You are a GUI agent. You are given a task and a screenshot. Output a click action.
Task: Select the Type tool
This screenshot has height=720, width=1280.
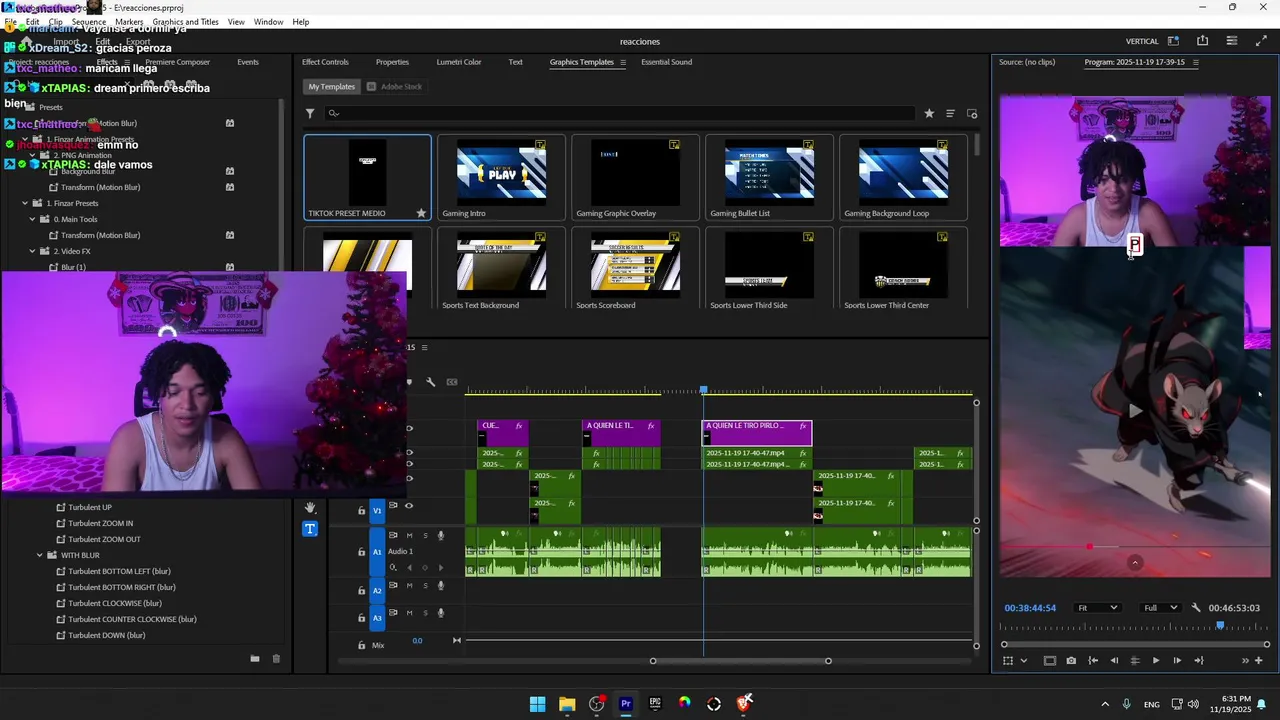click(x=310, y=529)
